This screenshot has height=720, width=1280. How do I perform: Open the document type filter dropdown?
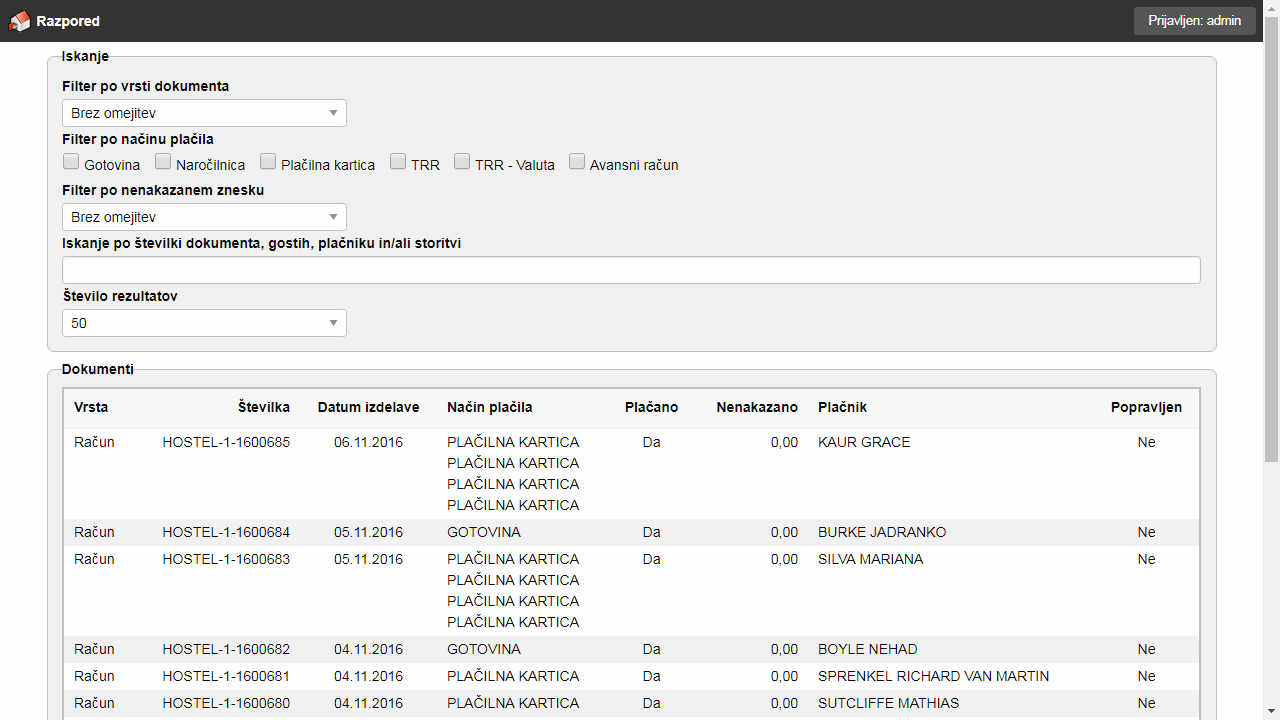[x=204, y=113]
